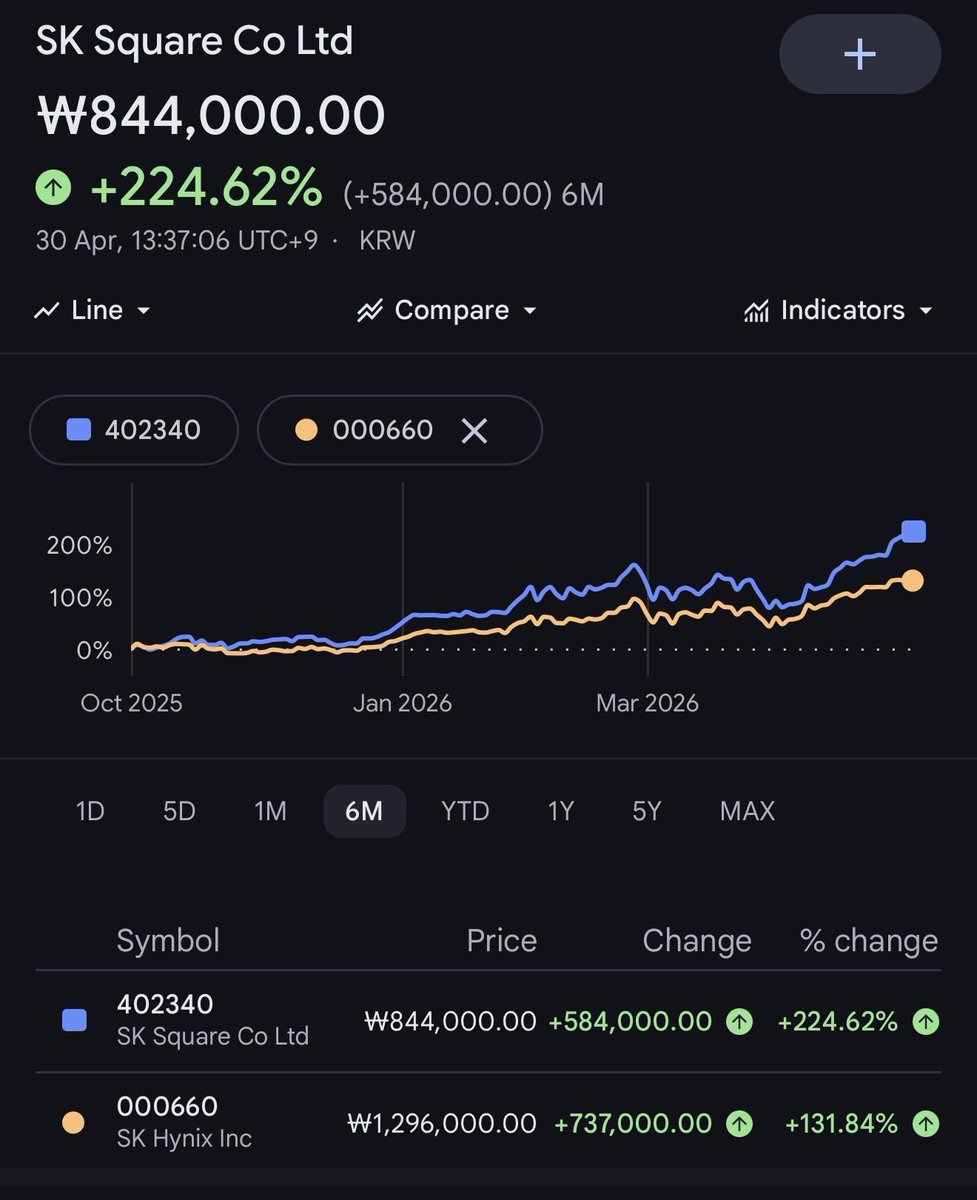Screen dimensions: 977x1200
Task: Switch to the 1D time range
Action: coord(90,810)
